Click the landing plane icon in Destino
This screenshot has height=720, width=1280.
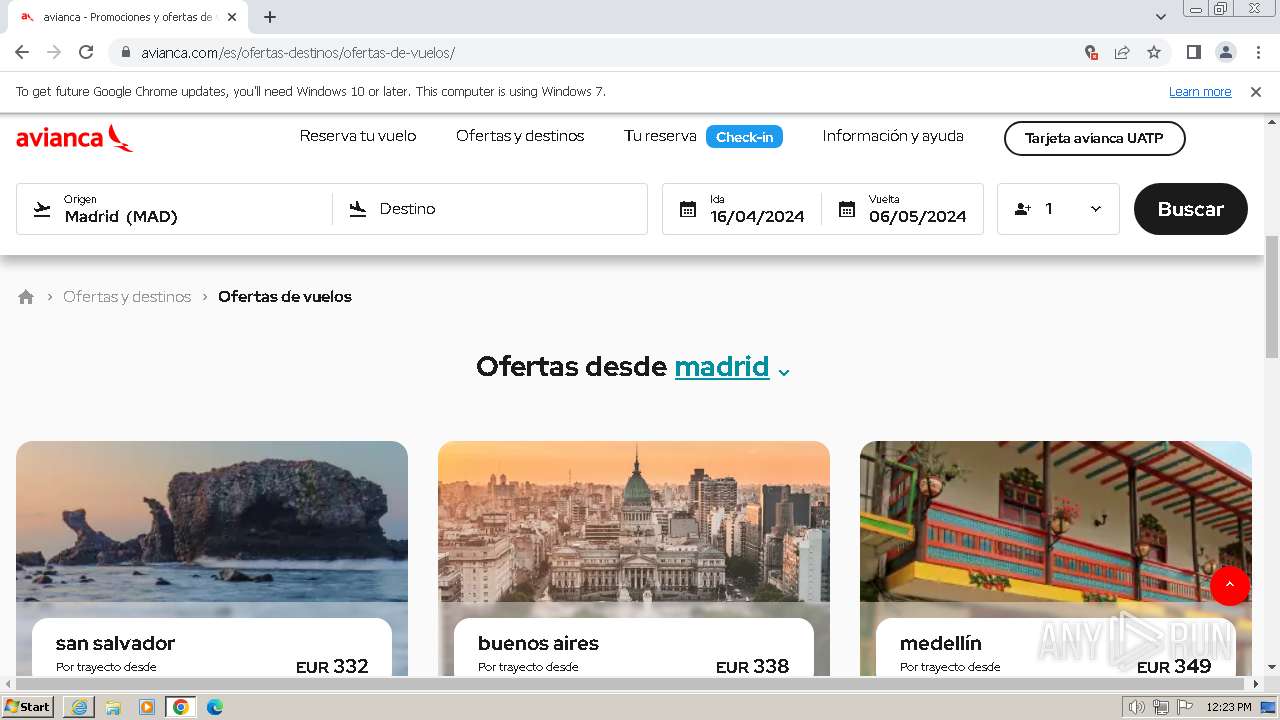tap(358, 209)
